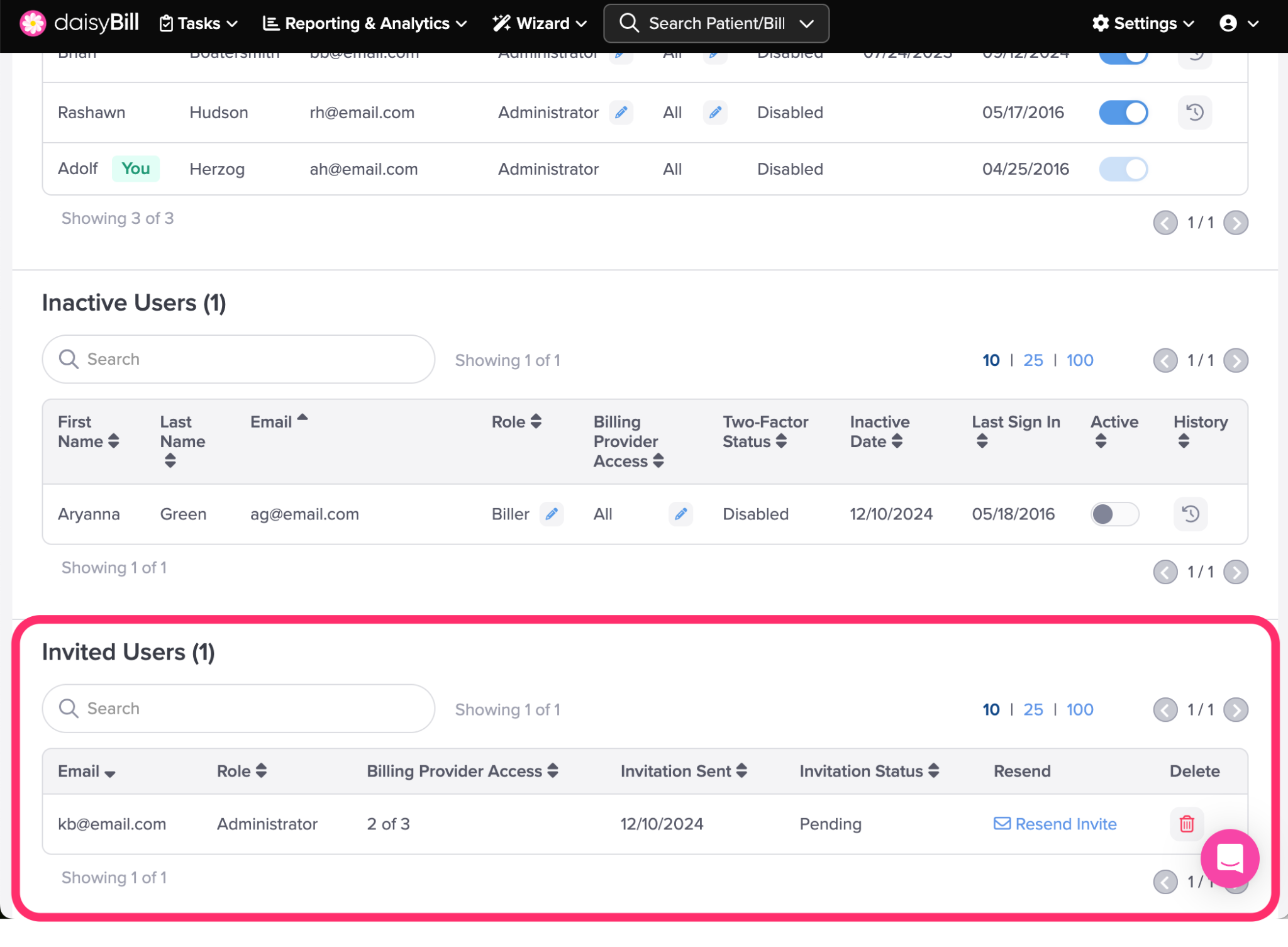
Task: Click the daisyBill logo
Action: 79,23
